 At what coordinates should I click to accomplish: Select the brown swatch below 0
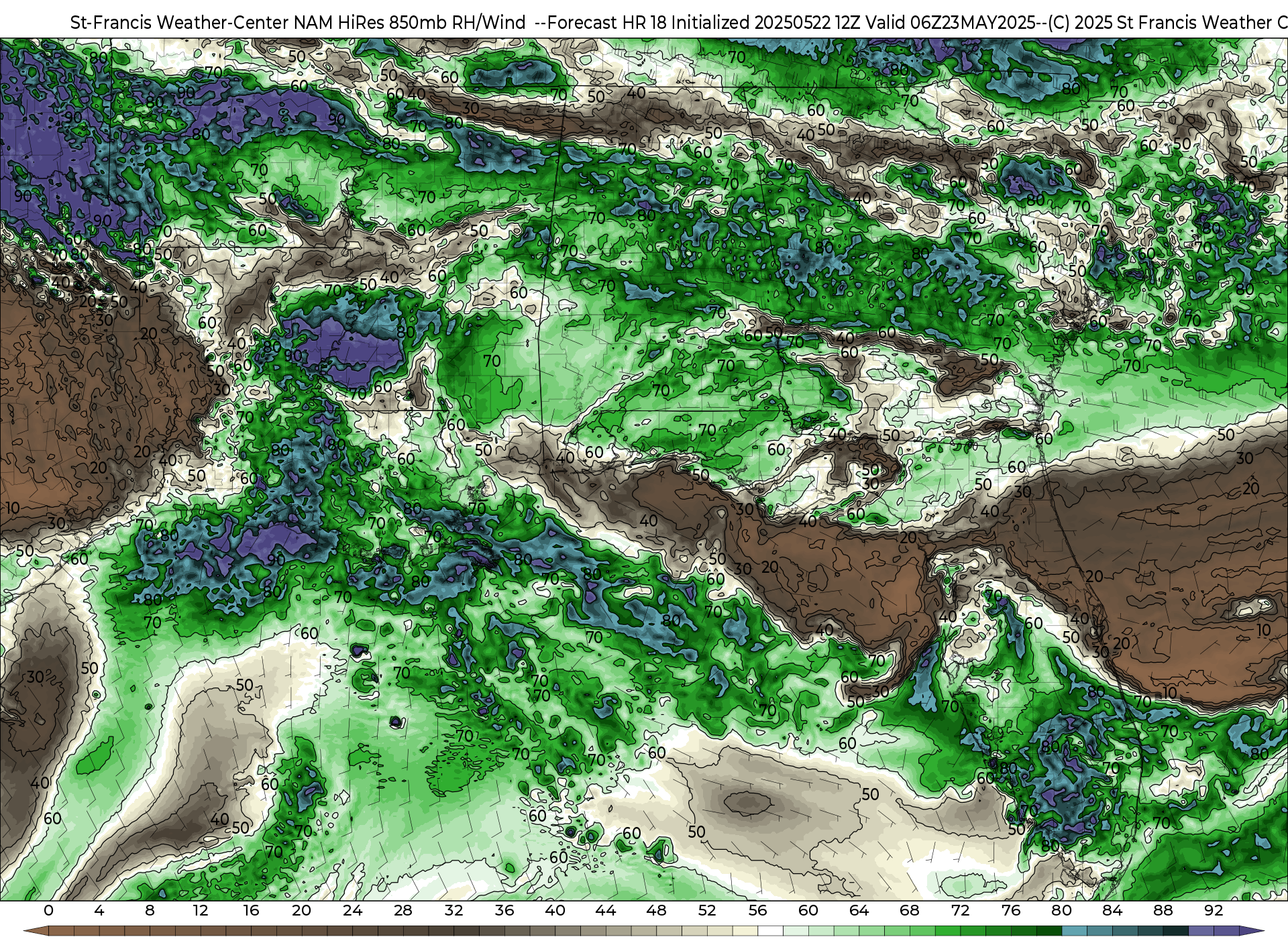coord(61,931)
